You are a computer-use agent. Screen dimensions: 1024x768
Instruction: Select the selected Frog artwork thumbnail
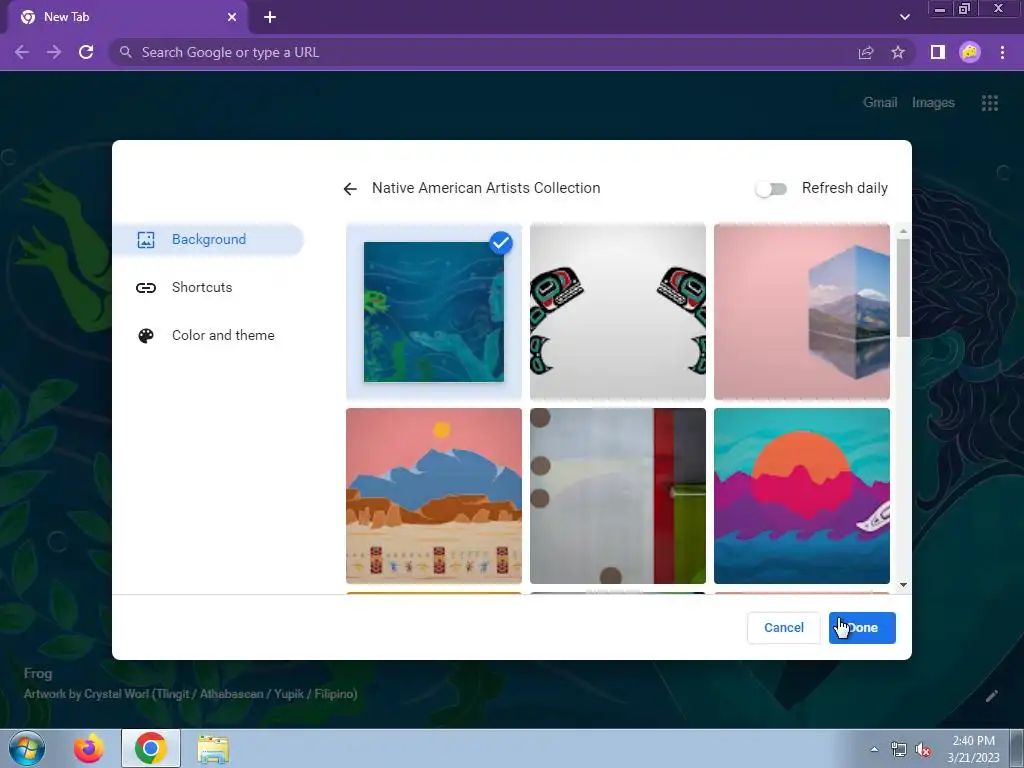tap(434, 312)
